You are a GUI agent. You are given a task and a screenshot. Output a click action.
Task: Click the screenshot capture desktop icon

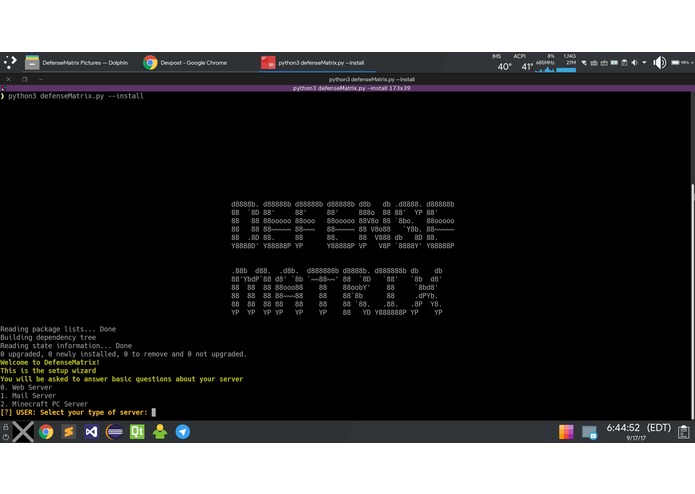(589, 432)
